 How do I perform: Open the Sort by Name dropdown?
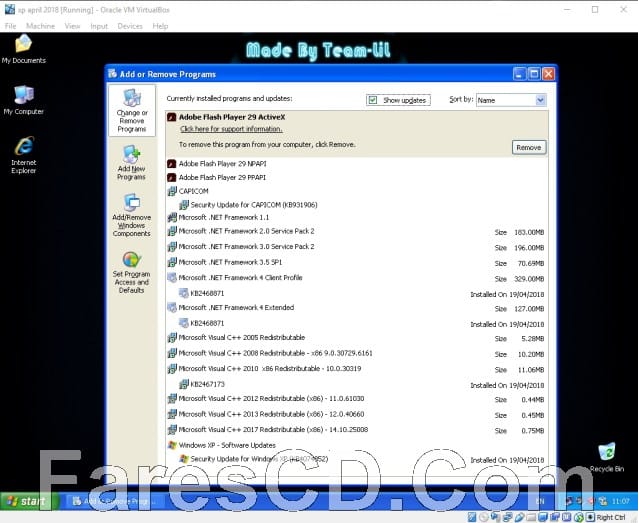point(540,100)
